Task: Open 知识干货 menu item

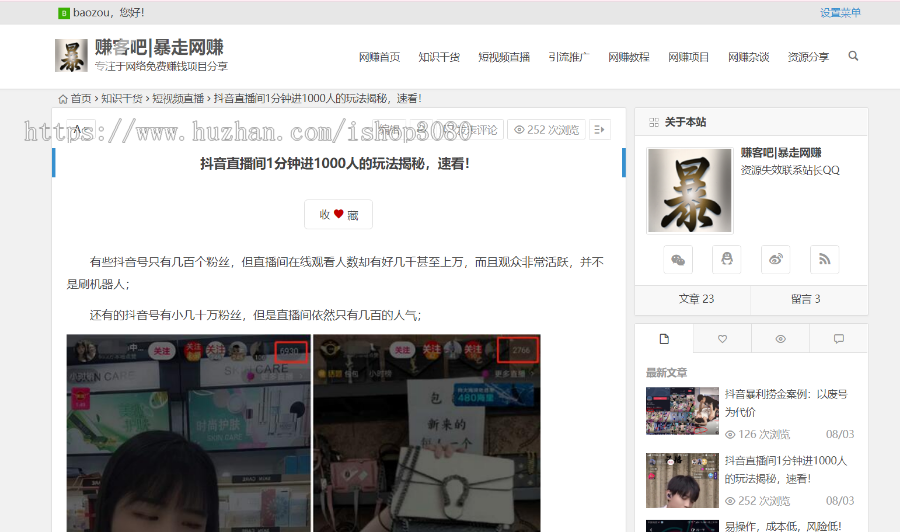Action: (439, 57)
